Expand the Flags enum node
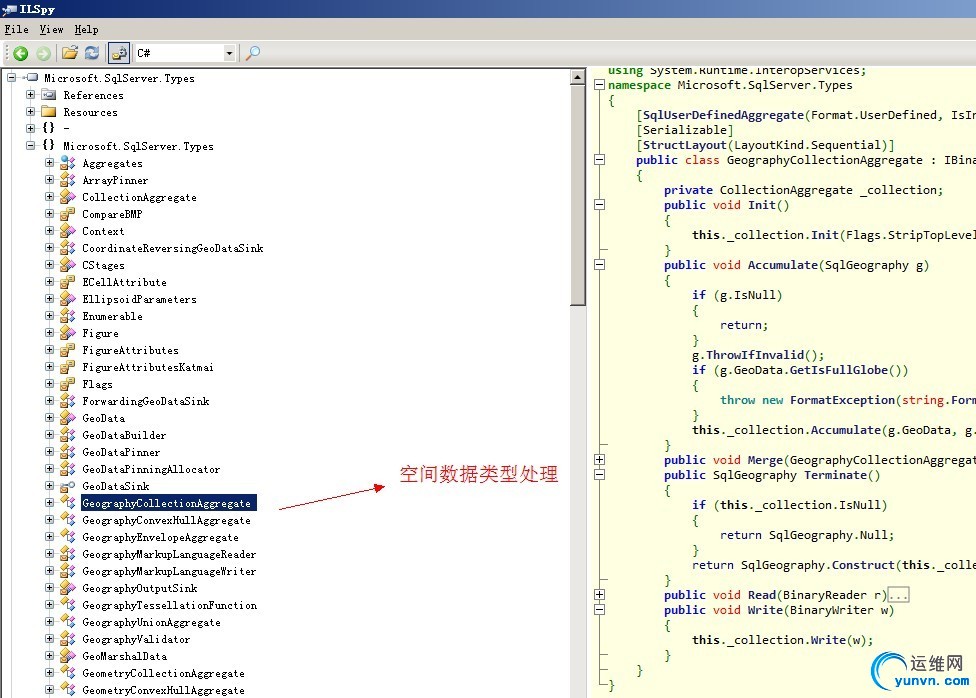The image size is (976, 698). coord(49,384)
